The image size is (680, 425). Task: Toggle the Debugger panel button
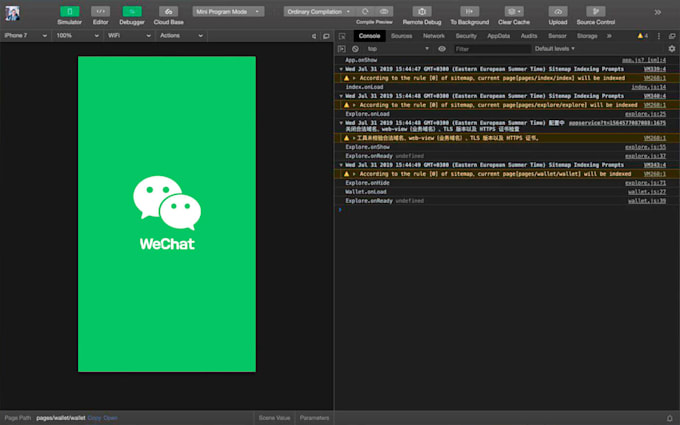coord(132,12)
